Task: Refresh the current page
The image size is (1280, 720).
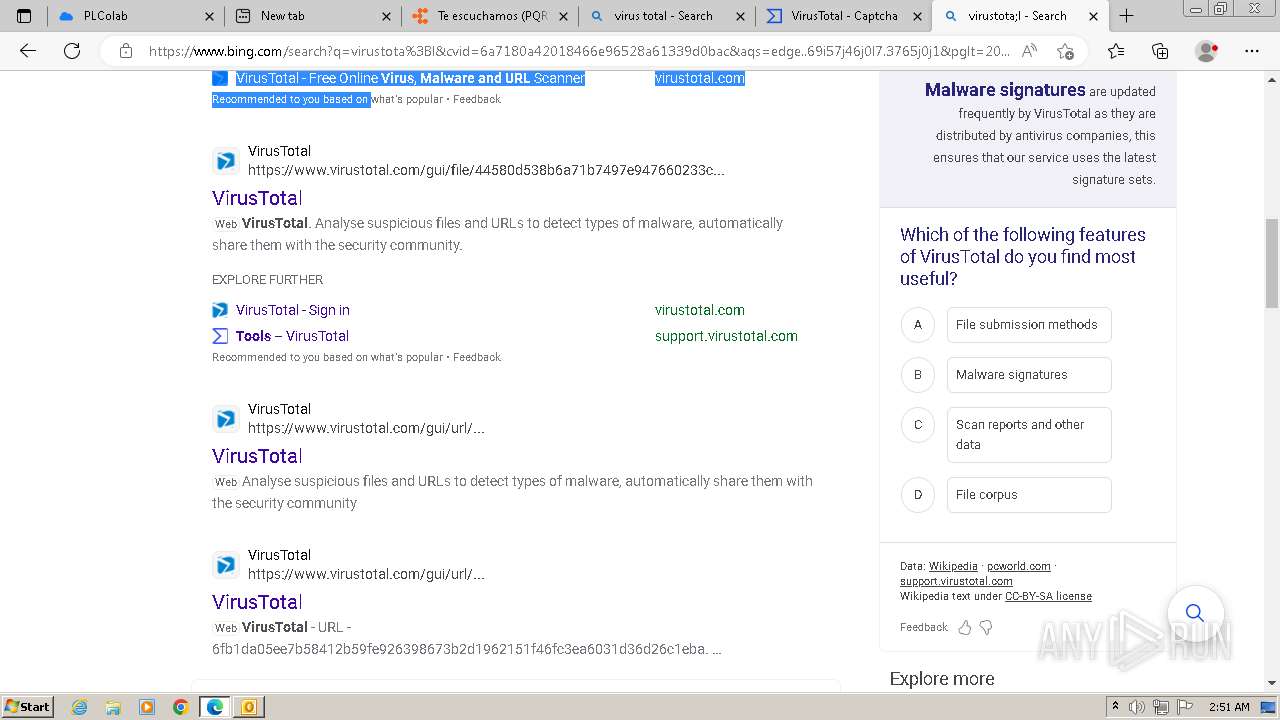Action: point(72,51)
